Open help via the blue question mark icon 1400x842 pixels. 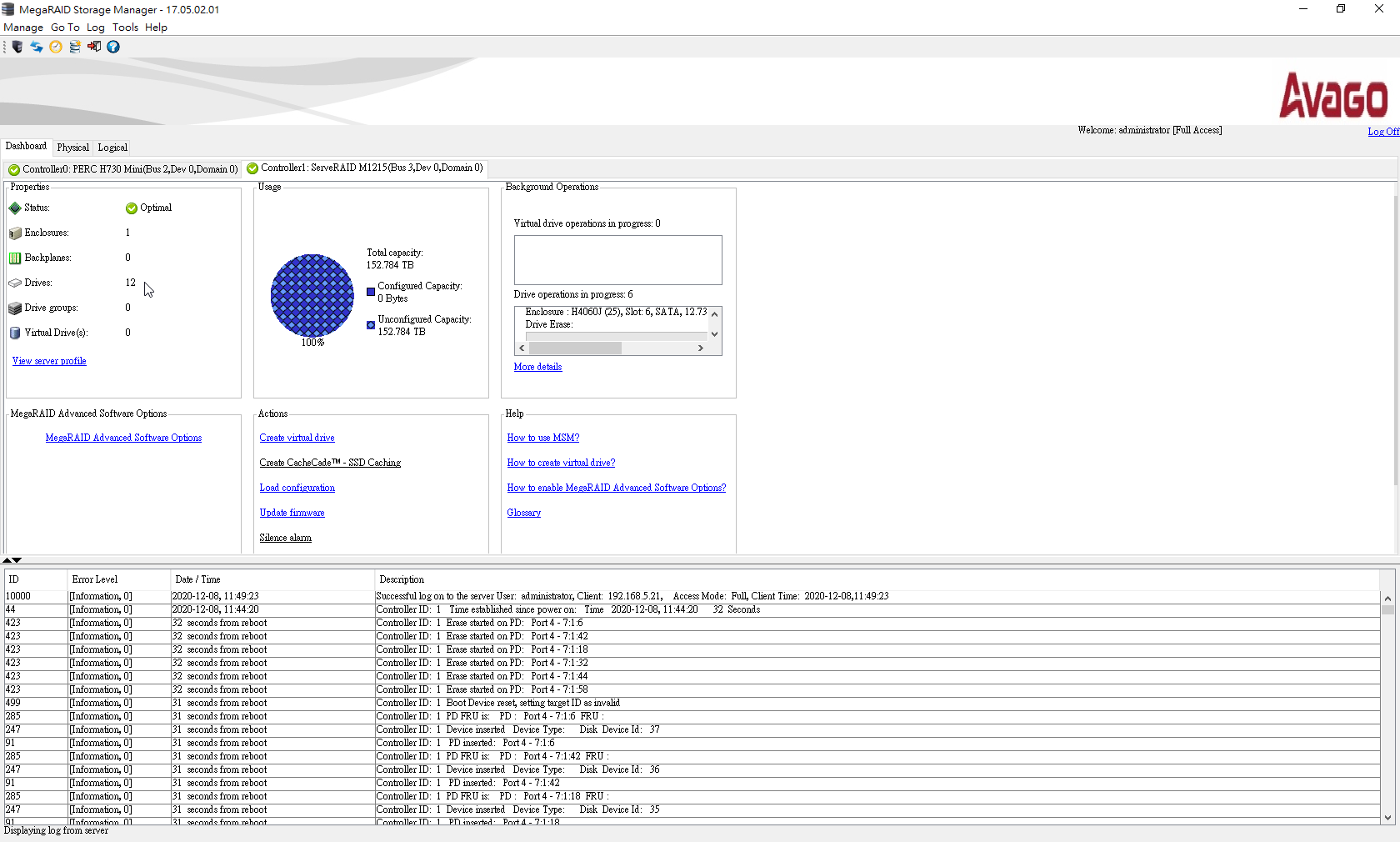point(113,47)
